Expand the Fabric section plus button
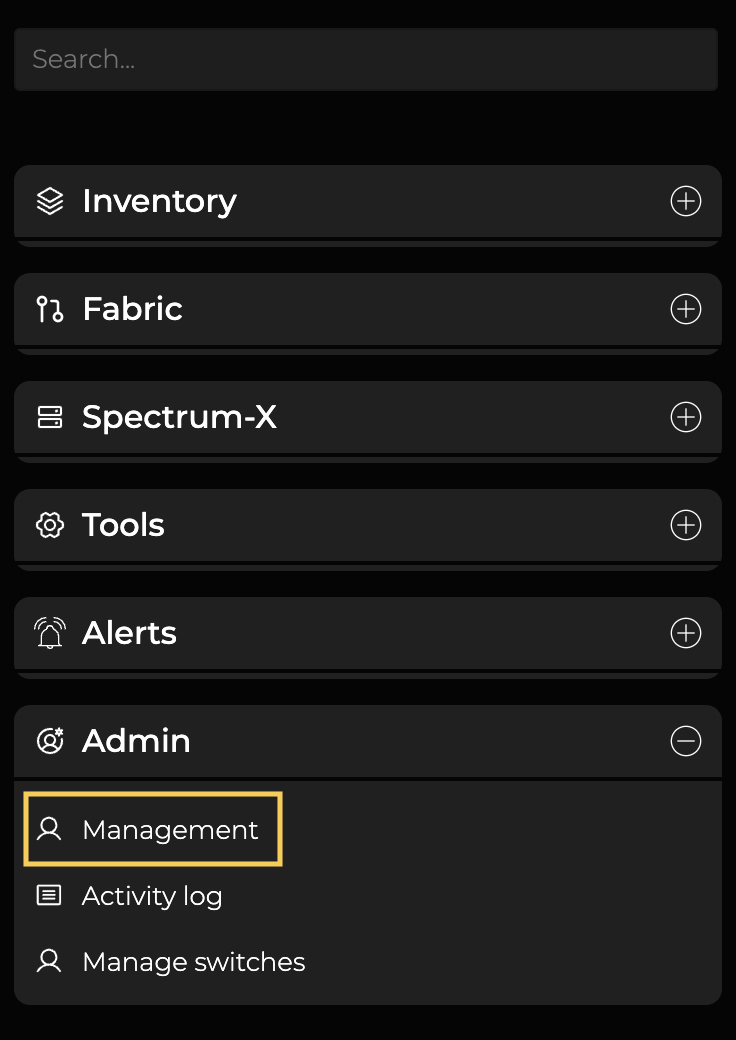 click(685, 309)
